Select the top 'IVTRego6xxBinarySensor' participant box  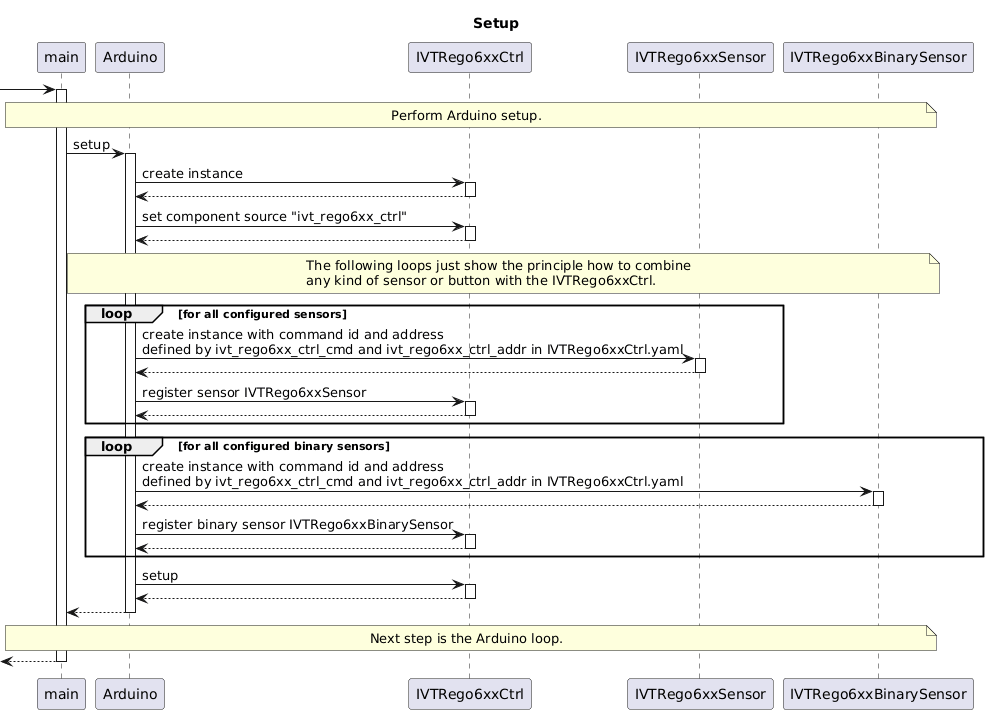878,57
